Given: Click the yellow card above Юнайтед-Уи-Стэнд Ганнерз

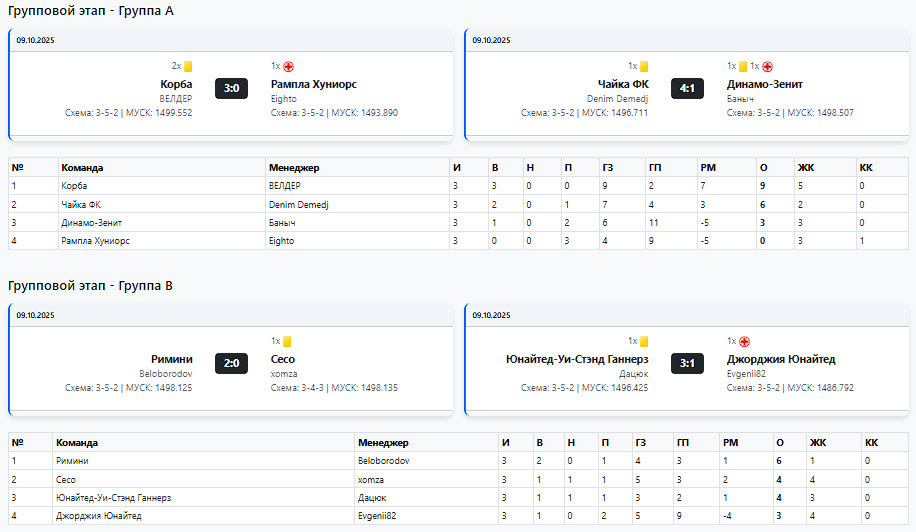Looking at the screenshot, I should [644, 341].
